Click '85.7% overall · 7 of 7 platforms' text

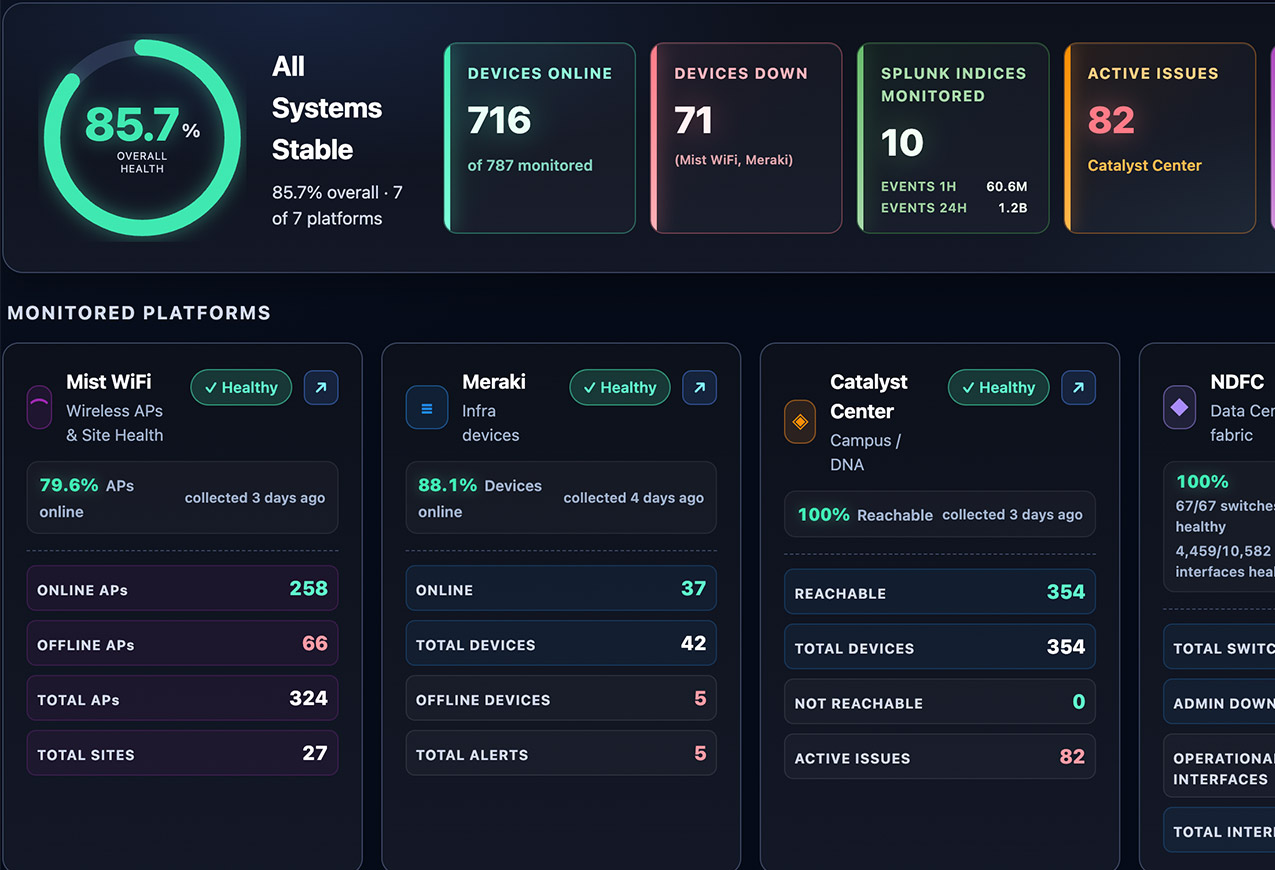click(x=337, y=205)
